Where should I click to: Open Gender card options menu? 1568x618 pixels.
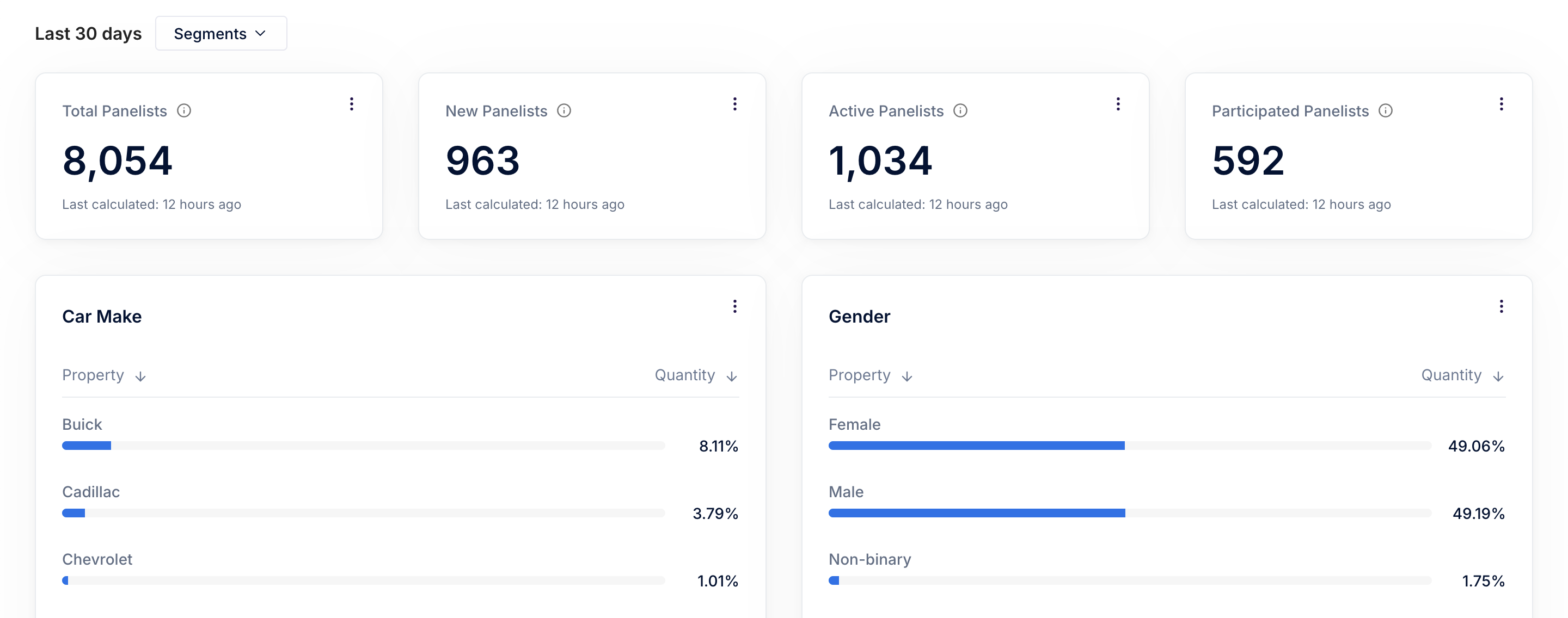click(x=1501, y=307)
